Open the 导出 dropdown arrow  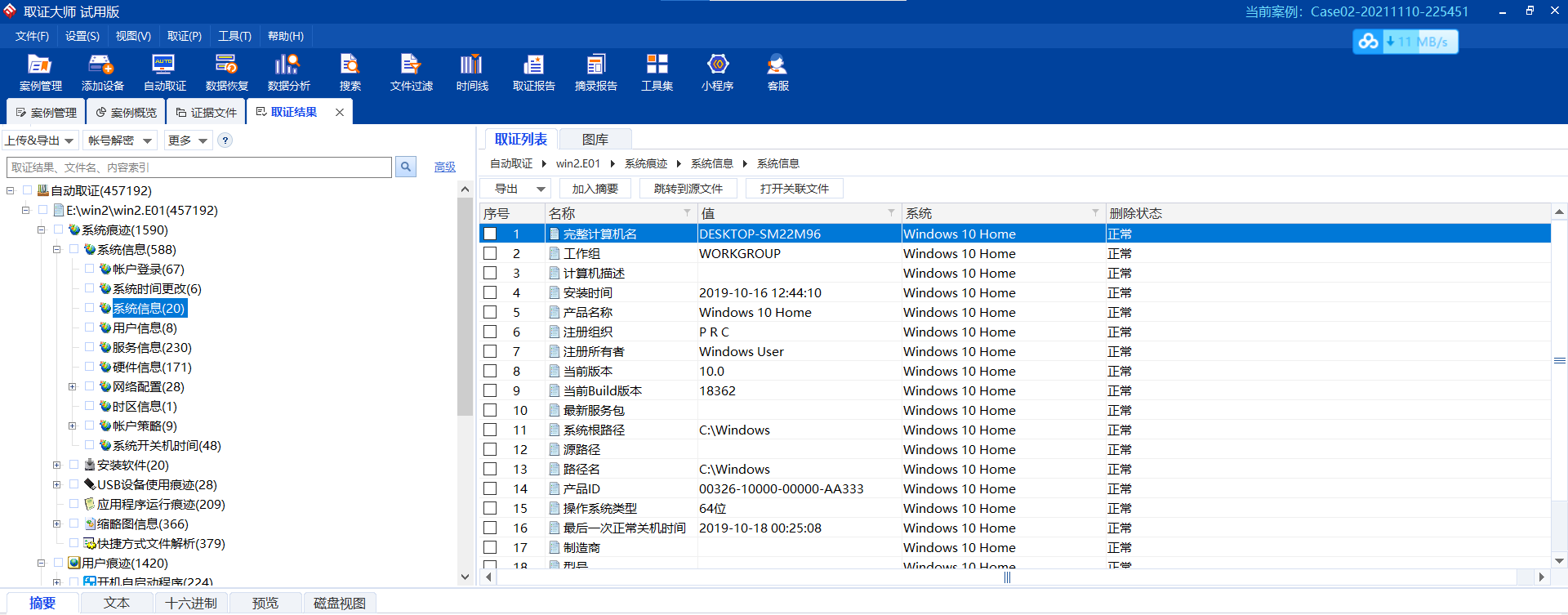(x=541, y=189)
